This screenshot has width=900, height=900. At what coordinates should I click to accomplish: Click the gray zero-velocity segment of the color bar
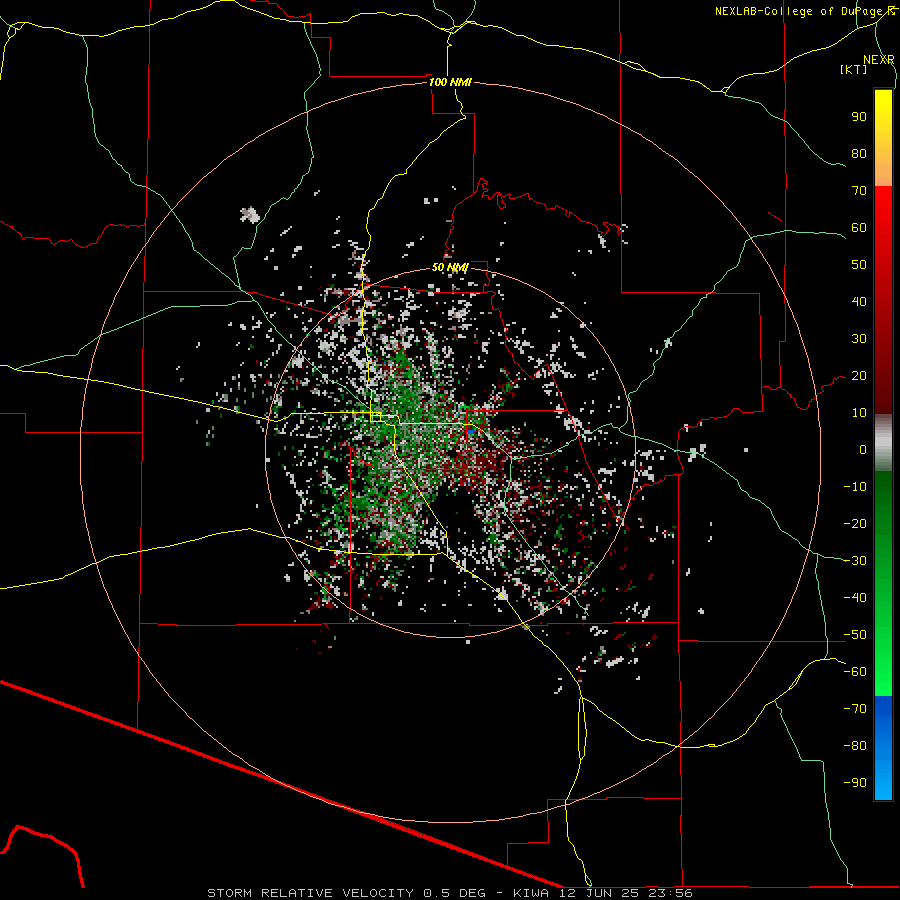coord(883,443)
